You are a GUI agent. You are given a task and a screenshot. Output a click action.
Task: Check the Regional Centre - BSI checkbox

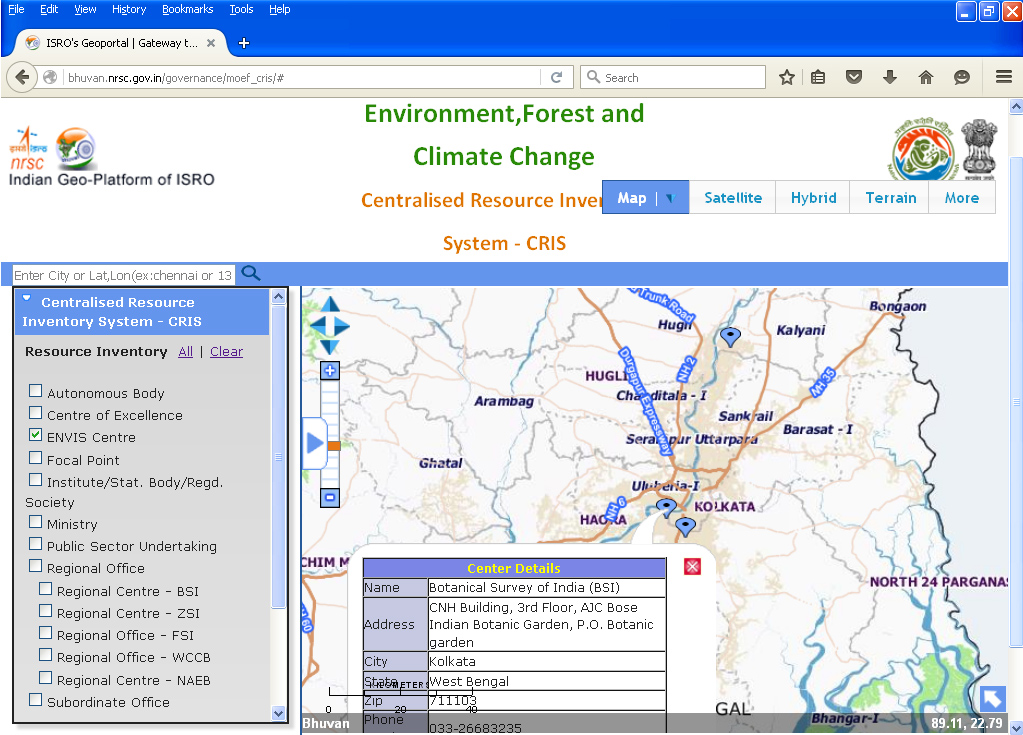(46, 589)
